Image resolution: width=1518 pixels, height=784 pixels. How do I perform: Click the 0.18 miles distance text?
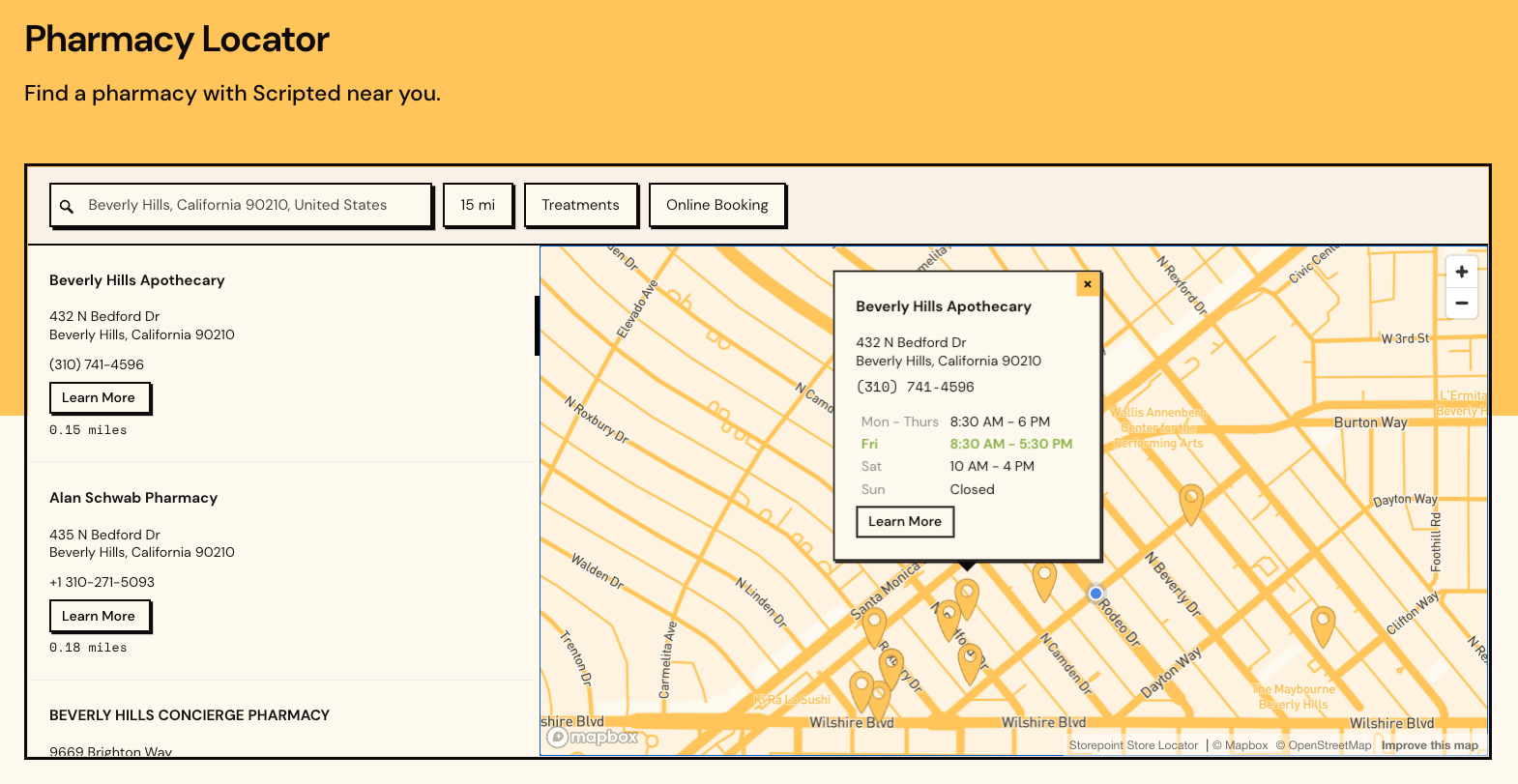tap(88, 648)
